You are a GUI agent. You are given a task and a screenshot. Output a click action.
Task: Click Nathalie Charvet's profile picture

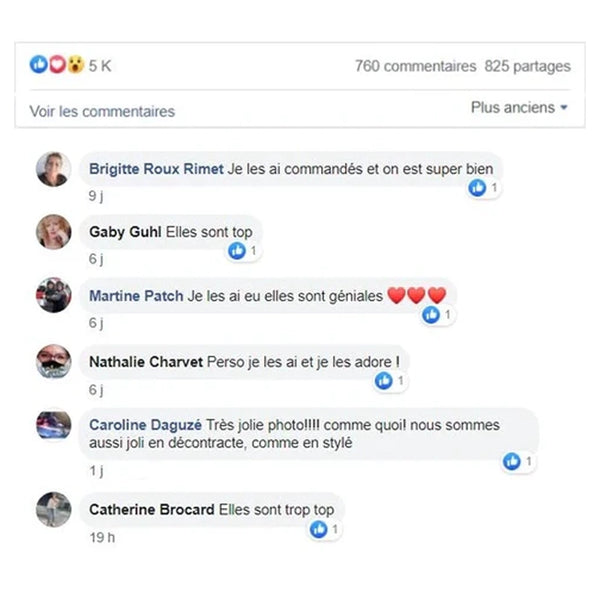(x=54, y=362)
